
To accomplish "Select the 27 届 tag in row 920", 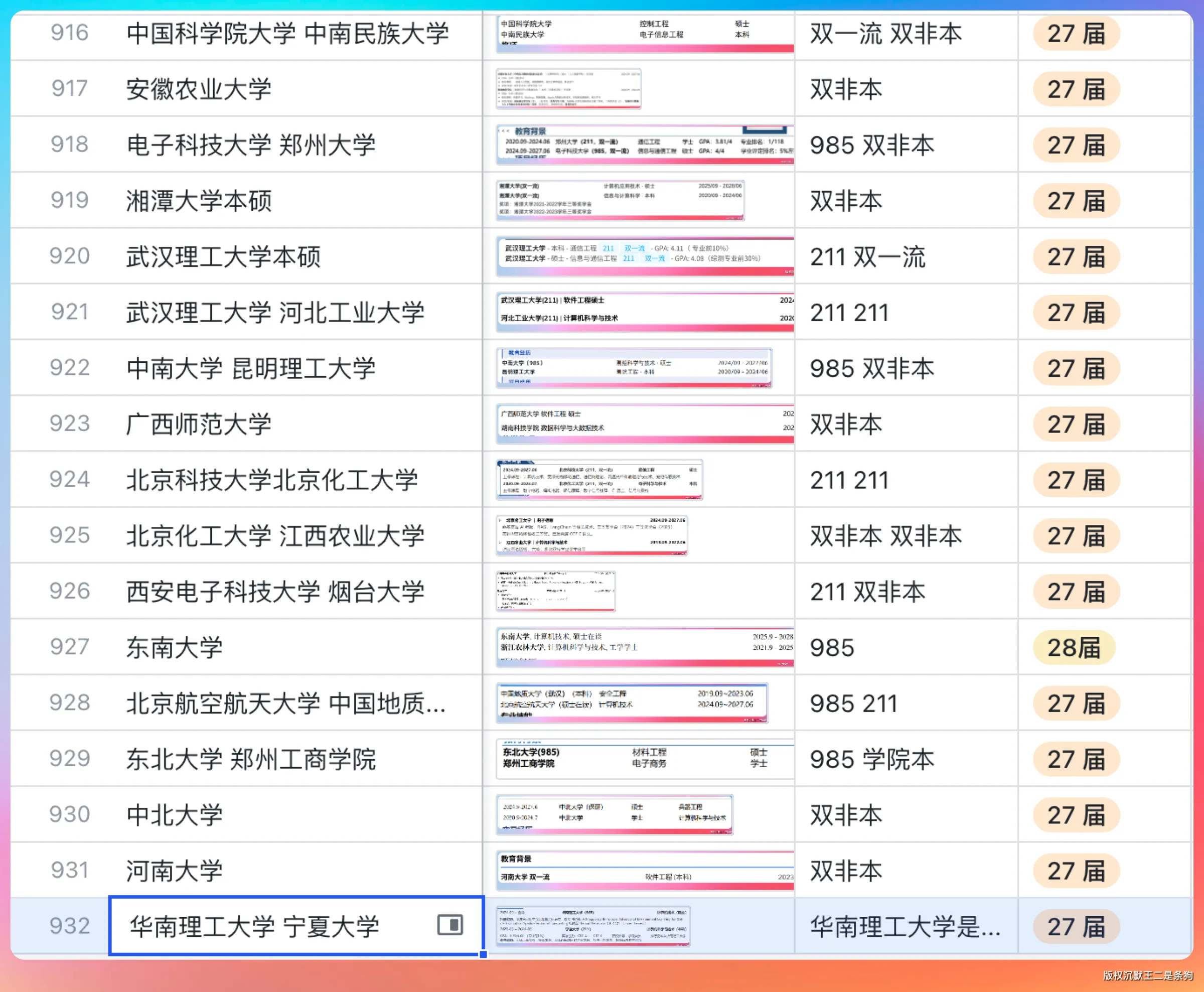I will pyautogui.click(x=1076, y=256).
